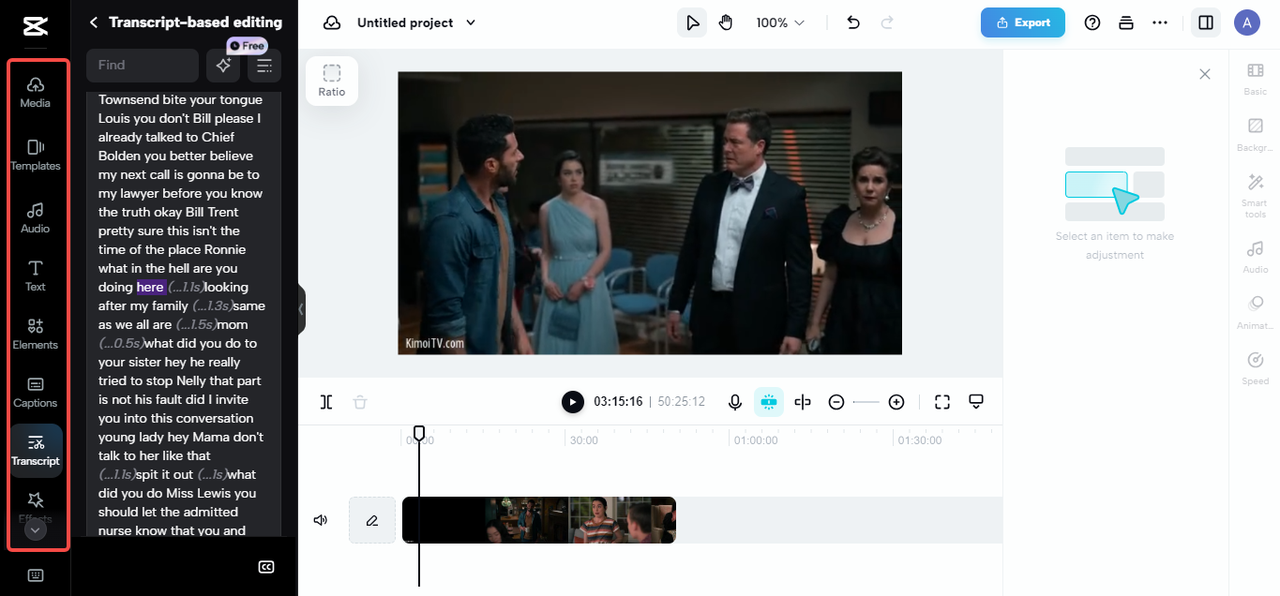Play the video preview
The image size is (1280, 596).
pyautogui.click(x=572, y=402)
